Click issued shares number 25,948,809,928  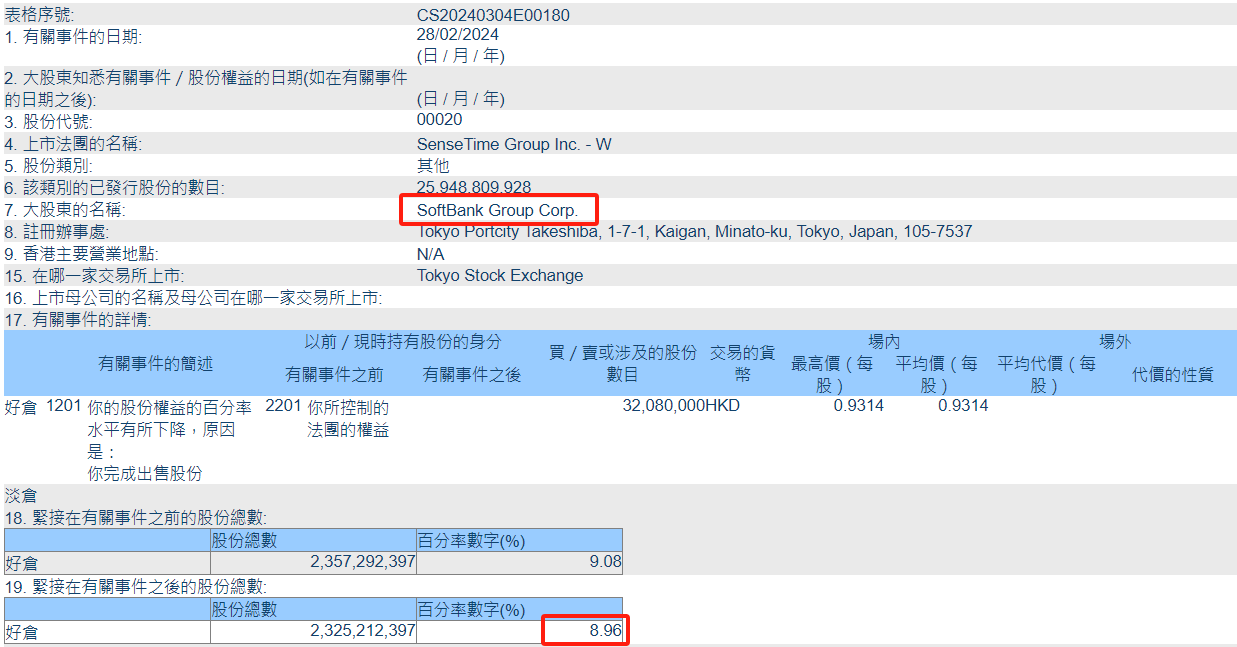tap(474, 187)
